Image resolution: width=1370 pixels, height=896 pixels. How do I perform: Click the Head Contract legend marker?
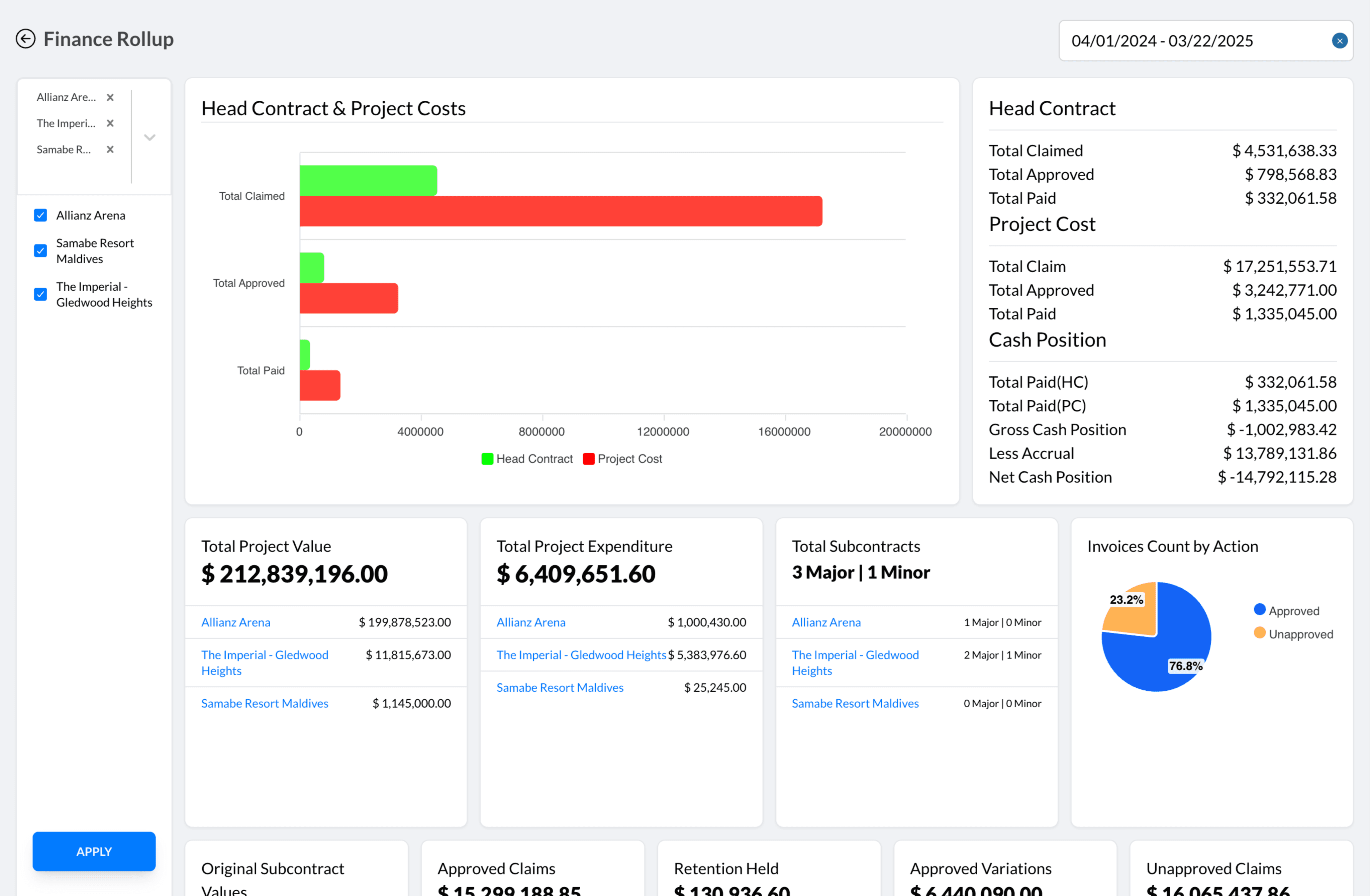[487, 459]
